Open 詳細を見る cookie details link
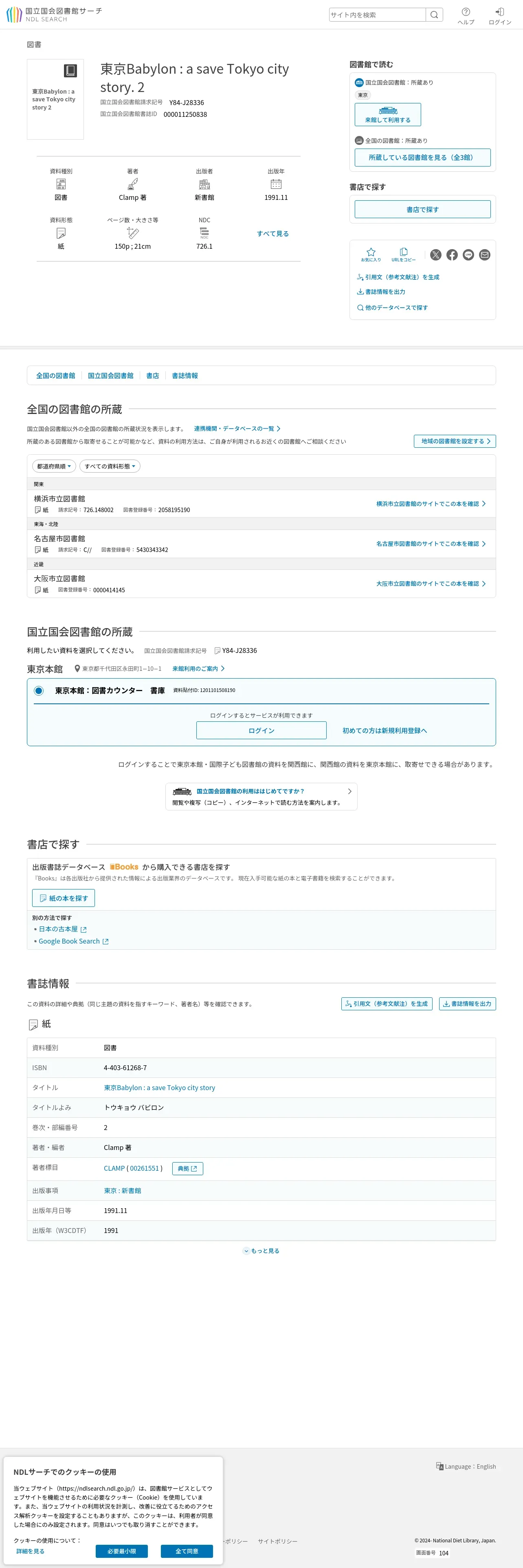This screenshot has height=1568, width=523. click(31, 1551)
